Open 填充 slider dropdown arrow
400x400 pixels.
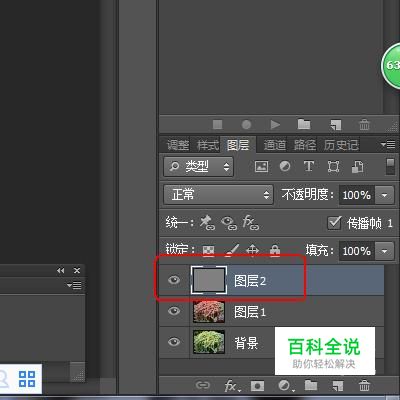pos(384,251)
